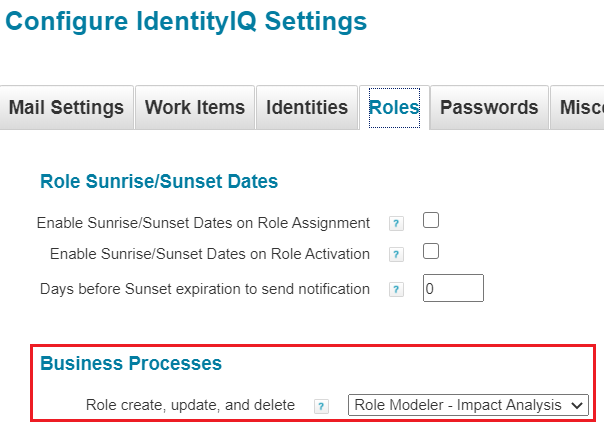Image resolution: width=604 pixels, height=425 pixels.
Task: Tick the Sunrise/Sunset Dates on Role Activation checkbox
Action: point(431,253)
